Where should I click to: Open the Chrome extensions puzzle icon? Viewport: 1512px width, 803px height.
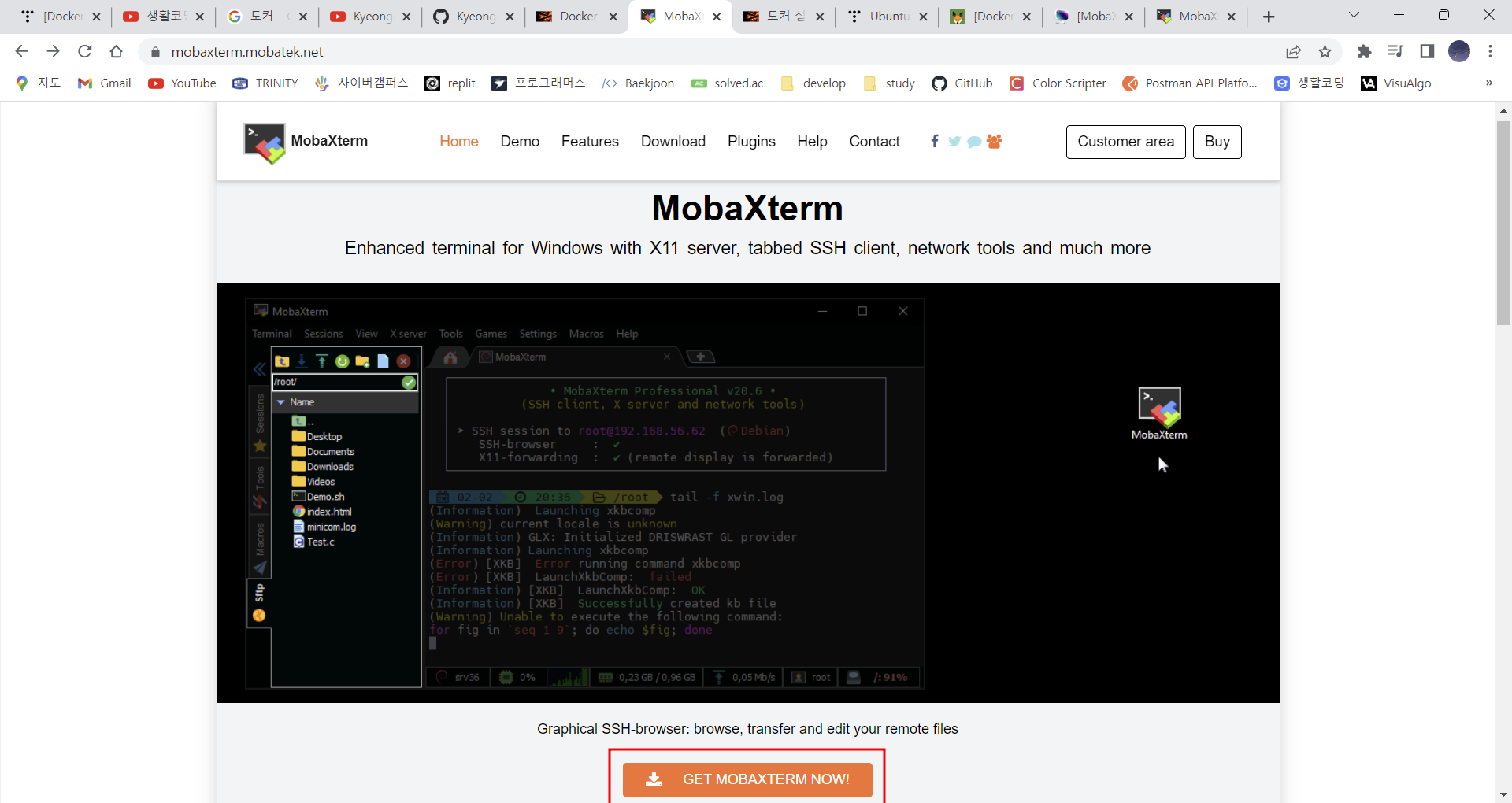pyautogui.click(x=1364, y=51)
